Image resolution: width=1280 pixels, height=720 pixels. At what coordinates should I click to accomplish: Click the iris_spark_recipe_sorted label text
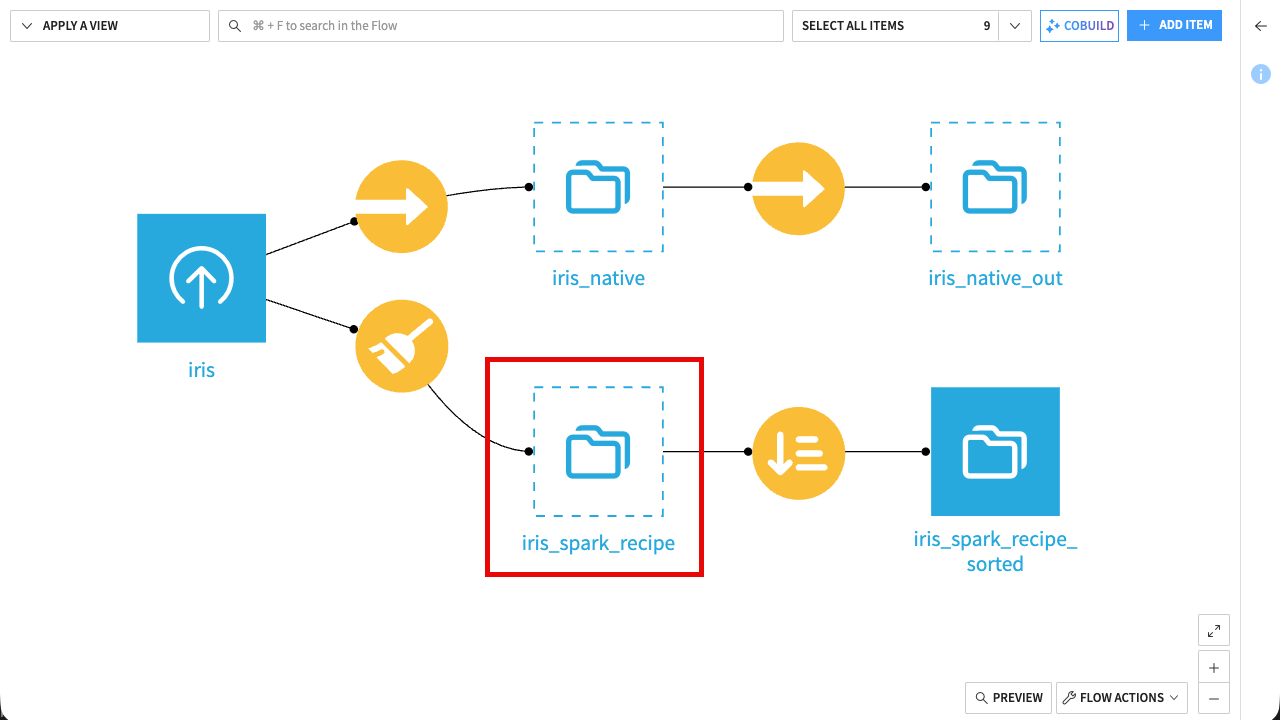pyautogui.click(x=995, y=552)
